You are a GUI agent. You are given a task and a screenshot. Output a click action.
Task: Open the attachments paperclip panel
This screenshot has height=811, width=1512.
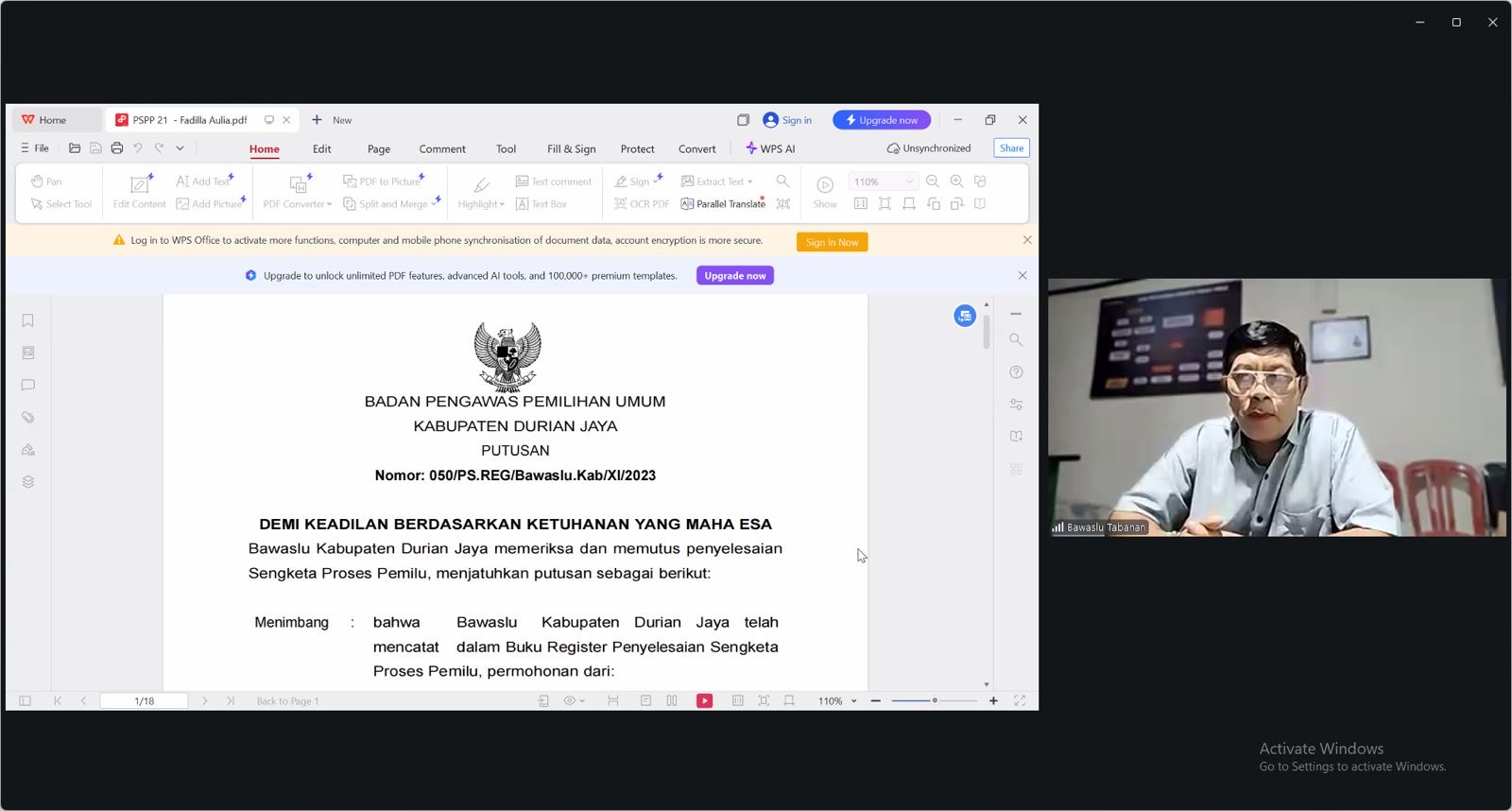coord(28,418)
